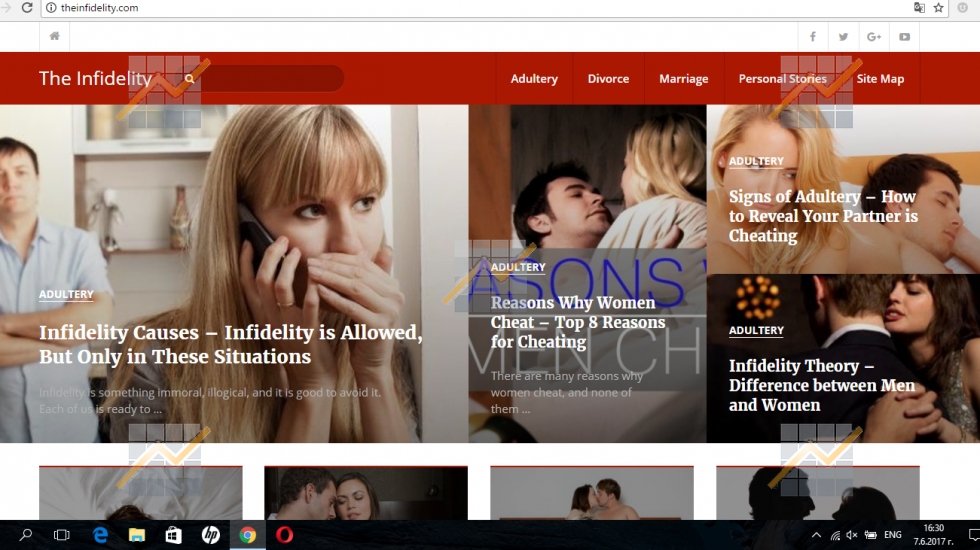The width and height of the screenshot is (980, 550).
Task: Click the search magnifier icon in header
Action: coord(189,79)
